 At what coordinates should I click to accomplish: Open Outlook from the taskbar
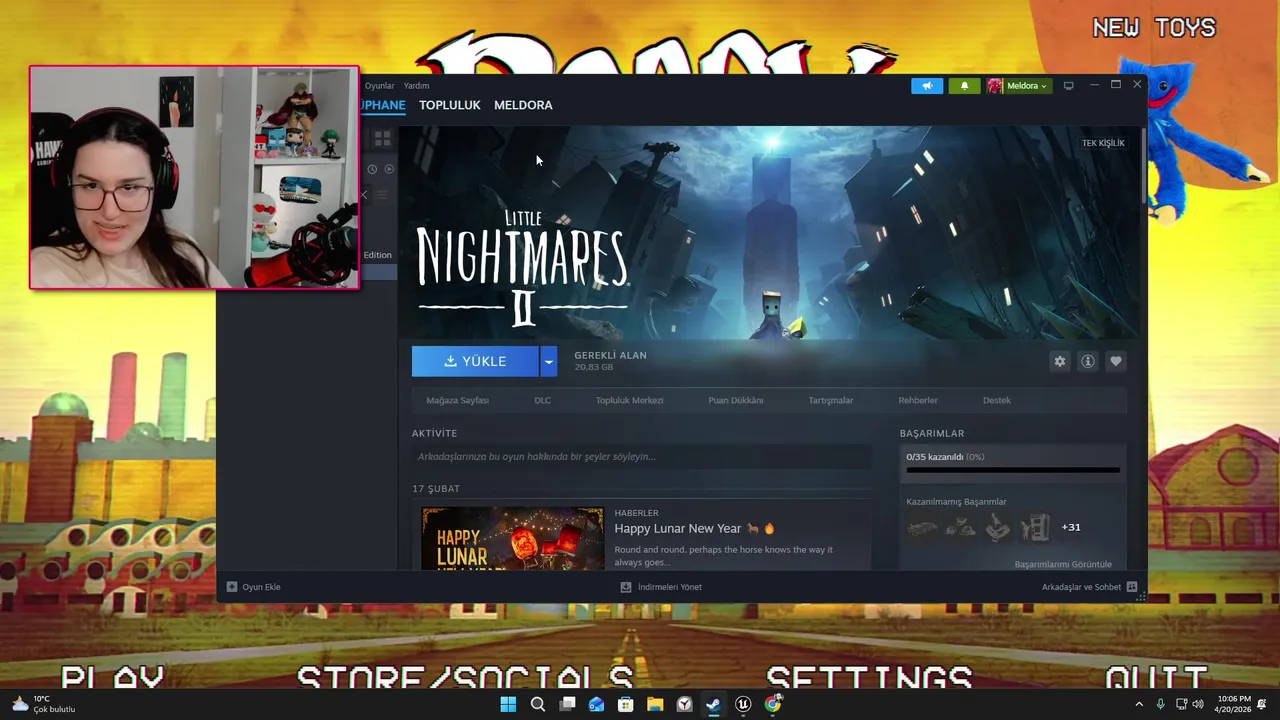[596, 704]
